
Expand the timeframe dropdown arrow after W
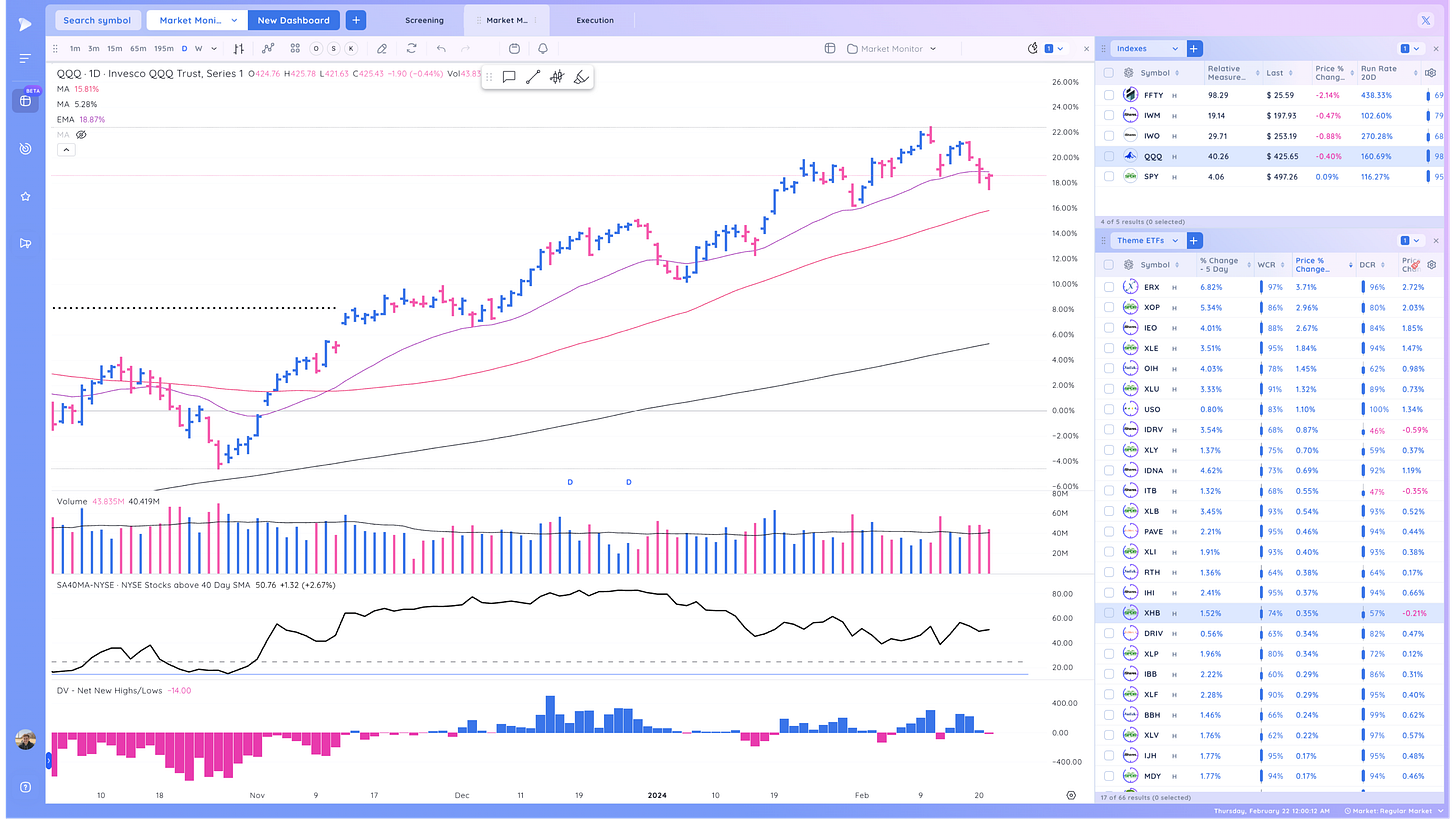tap(213, 48)
